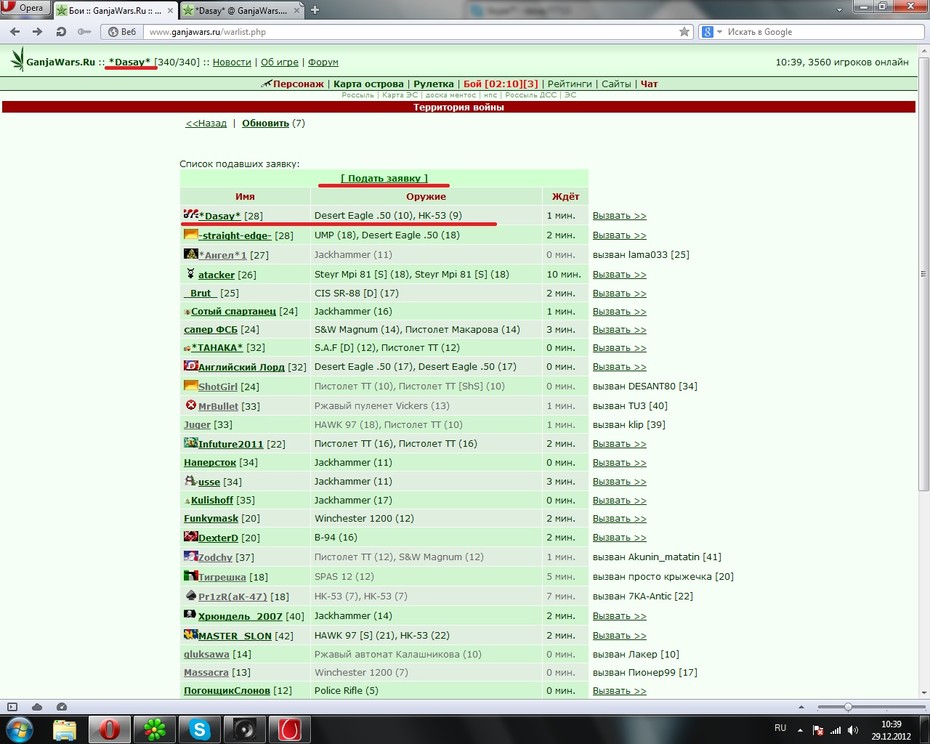The width and height of the screenshot is (930, 744).
Task: Click clan icon beside Тигрешка
Action: point(190,576)
